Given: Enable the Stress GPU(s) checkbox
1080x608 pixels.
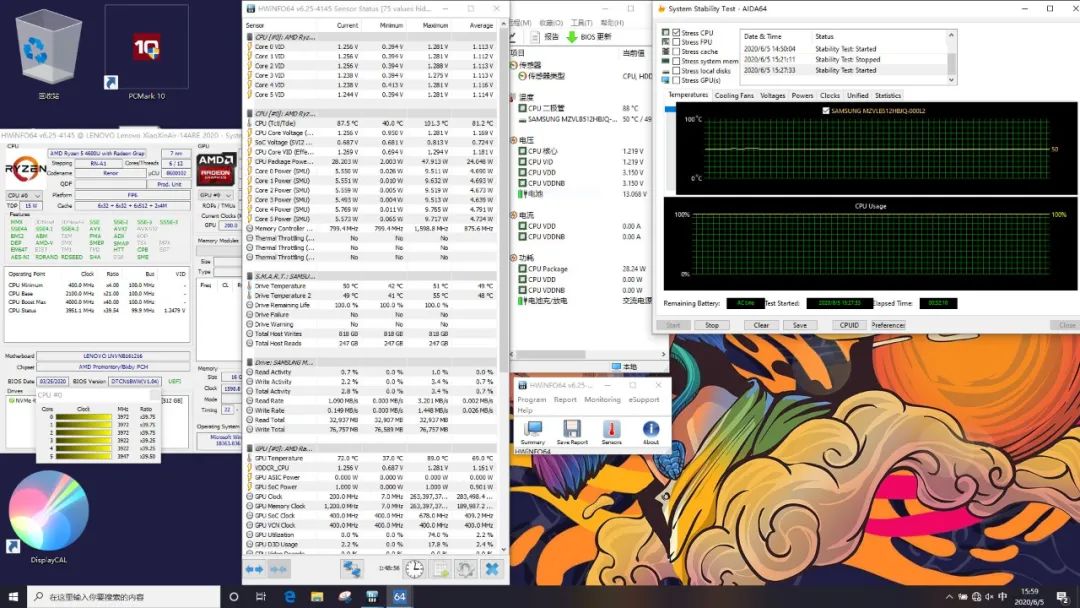Looking at the screenshot, I should coord(677,80).
